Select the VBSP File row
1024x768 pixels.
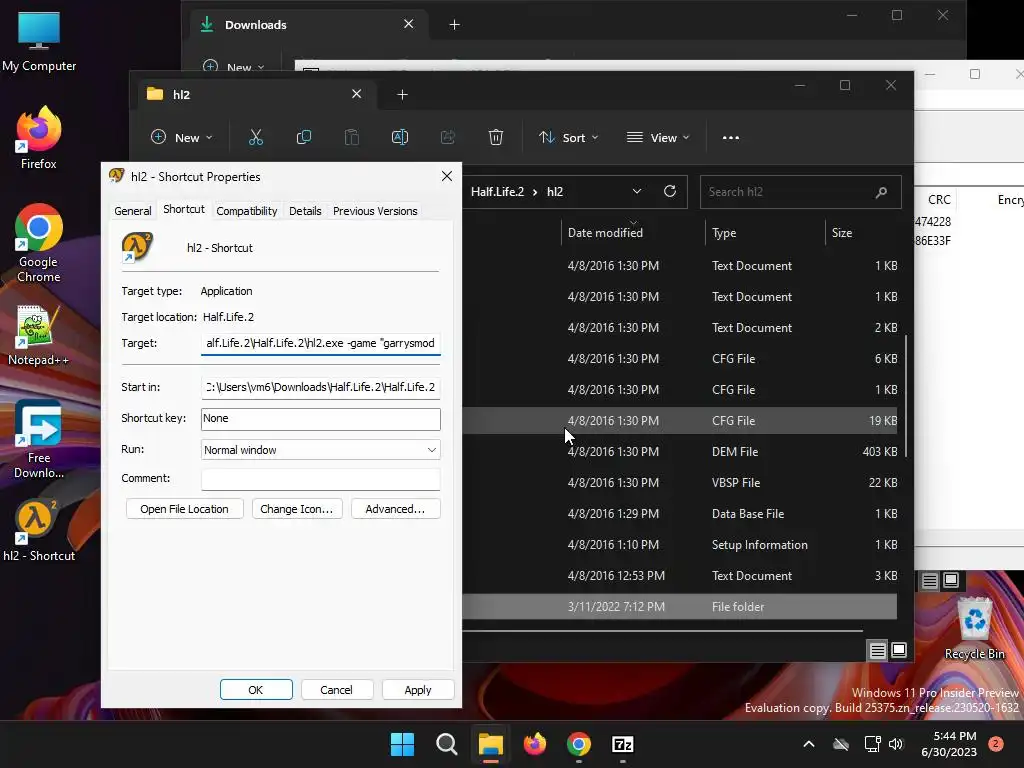[x=679, y=483]
